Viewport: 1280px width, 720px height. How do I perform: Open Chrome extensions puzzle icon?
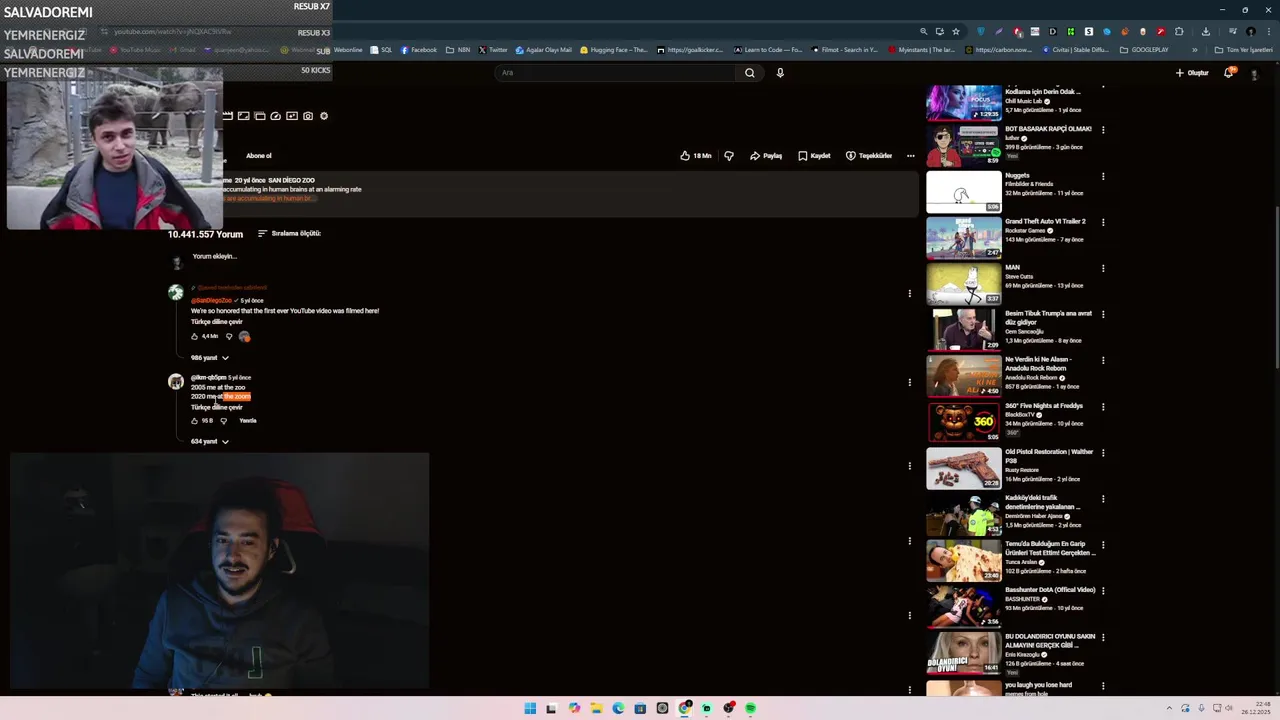[1179, 31]
